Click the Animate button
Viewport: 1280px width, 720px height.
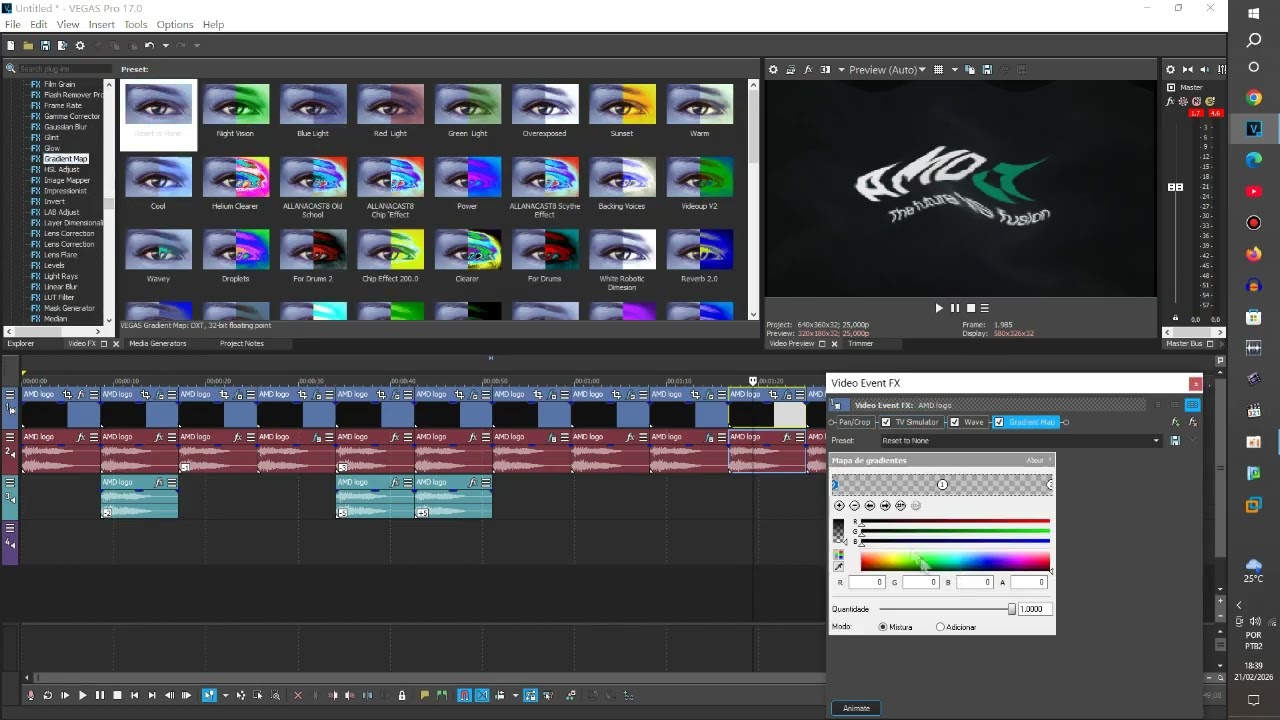click(856, 708)
